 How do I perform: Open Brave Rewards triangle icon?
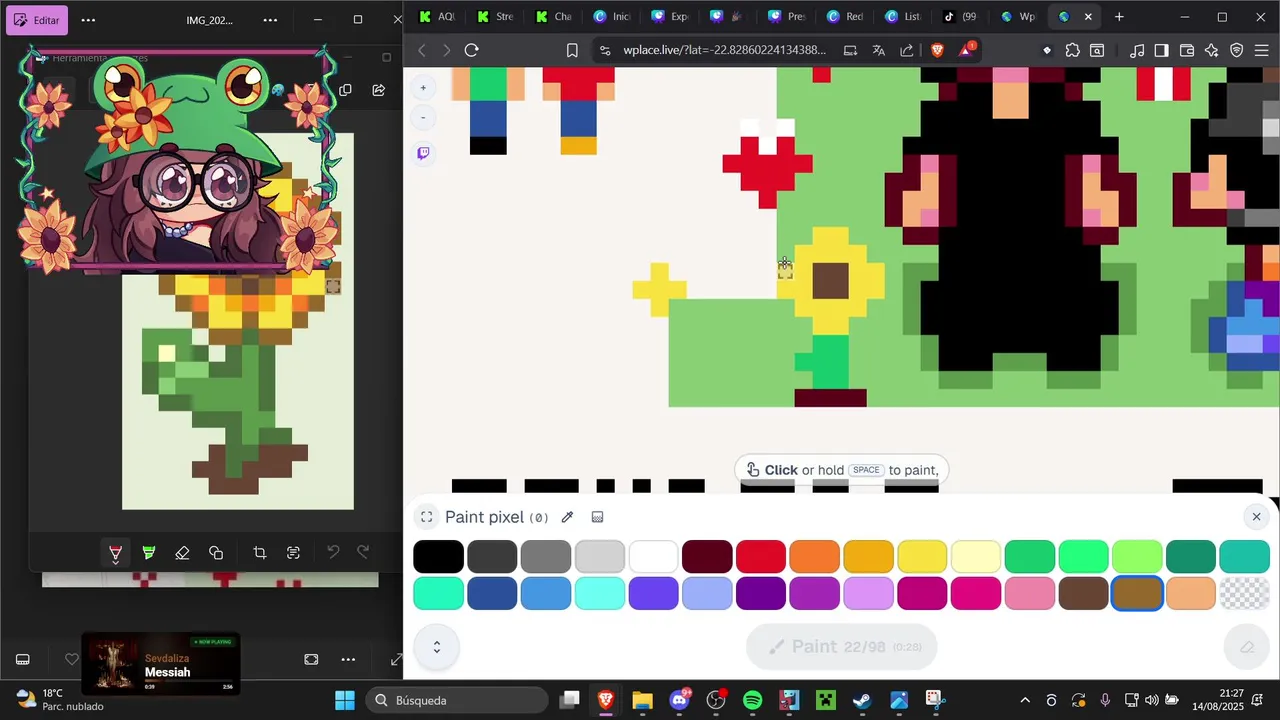pos(967,50)
